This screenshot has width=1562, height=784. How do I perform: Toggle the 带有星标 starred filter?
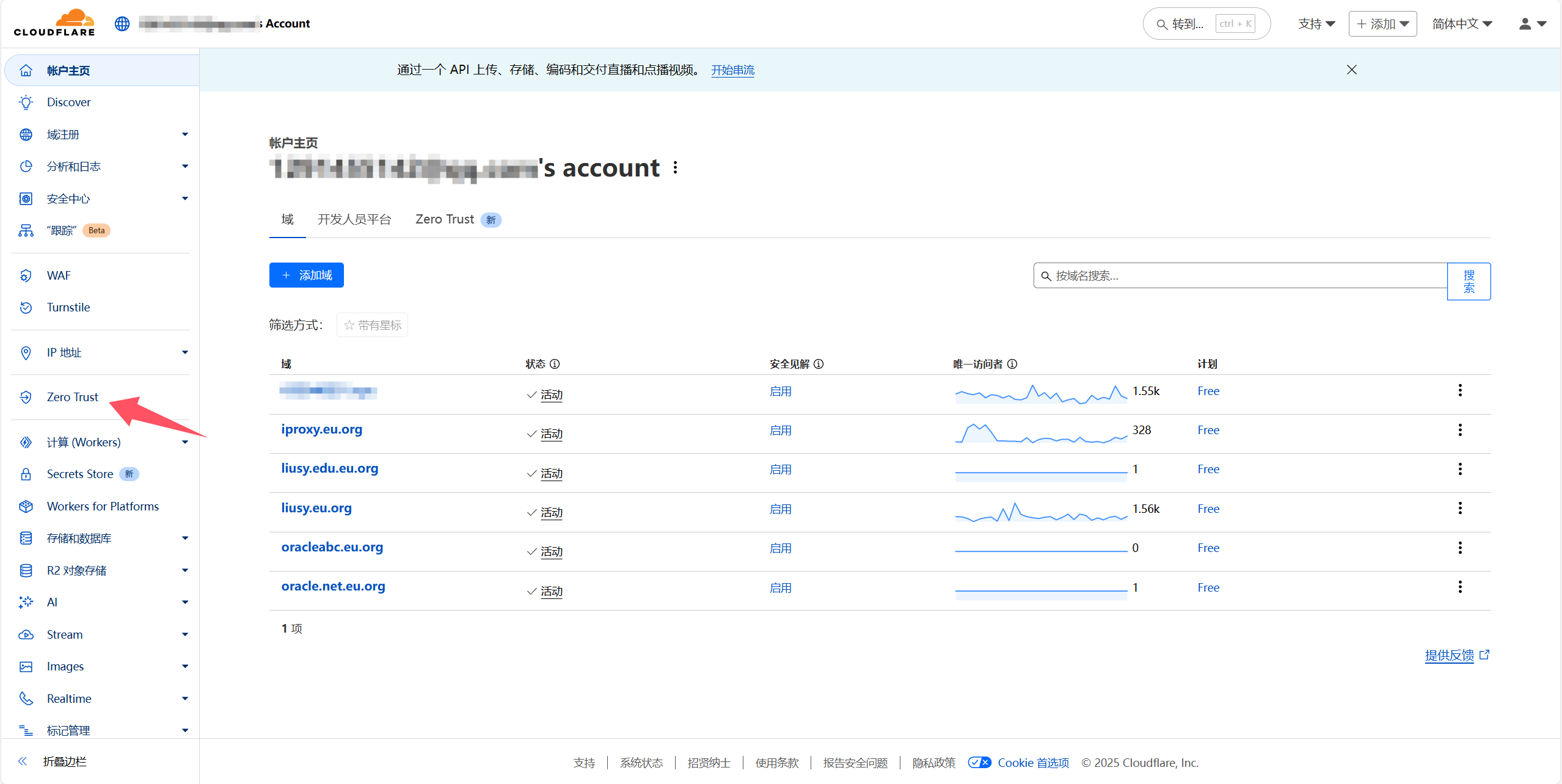(x=372, y=325)
